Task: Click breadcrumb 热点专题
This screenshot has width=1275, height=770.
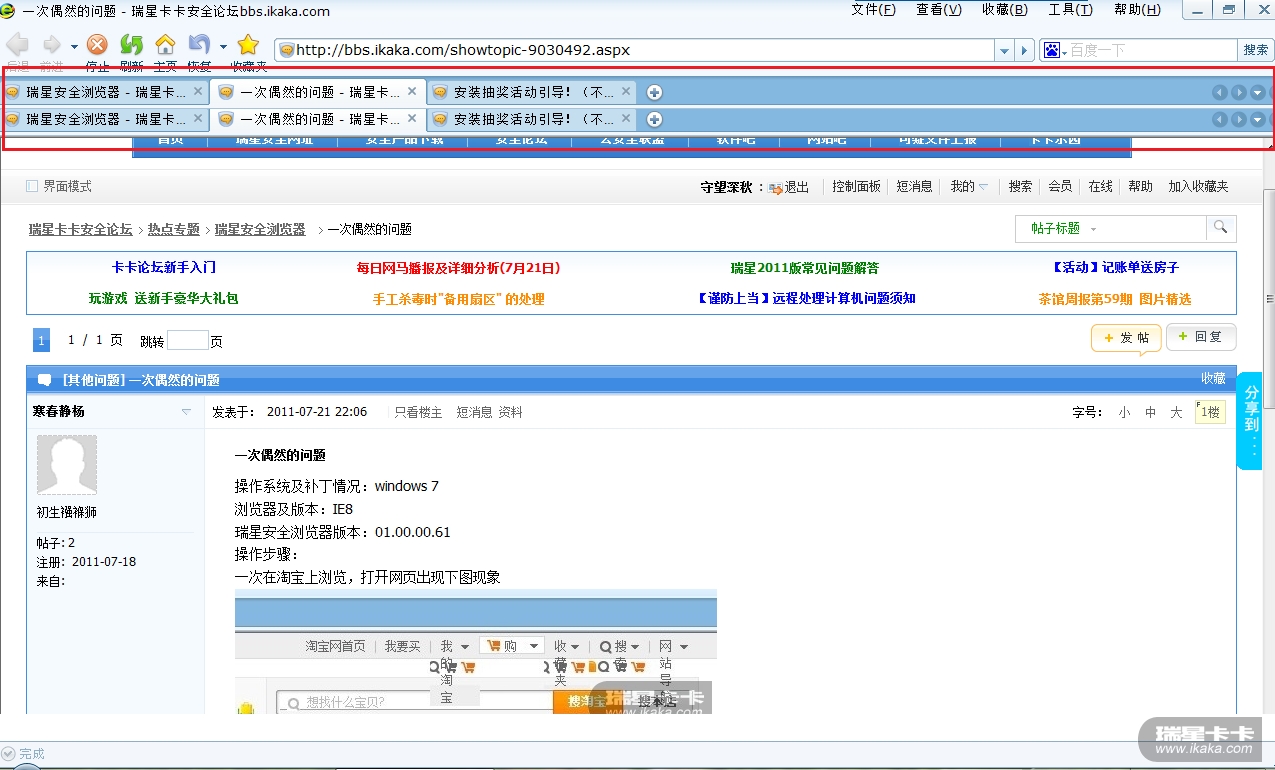Action: (174, 229)
